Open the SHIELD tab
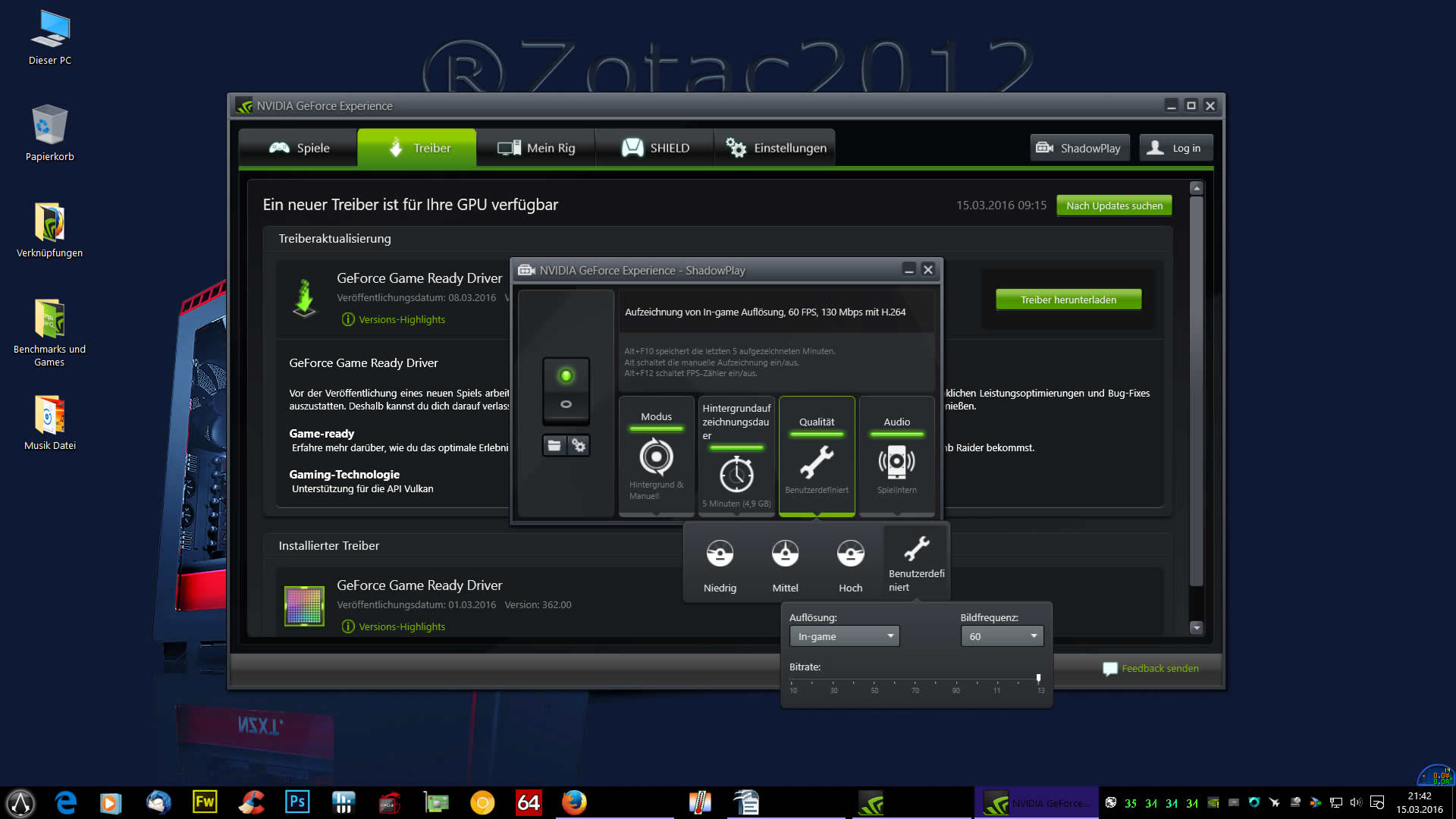Image resolution: width=1456 pixels, height=819 pixels. pyautogui.click(x=654, y=148)
